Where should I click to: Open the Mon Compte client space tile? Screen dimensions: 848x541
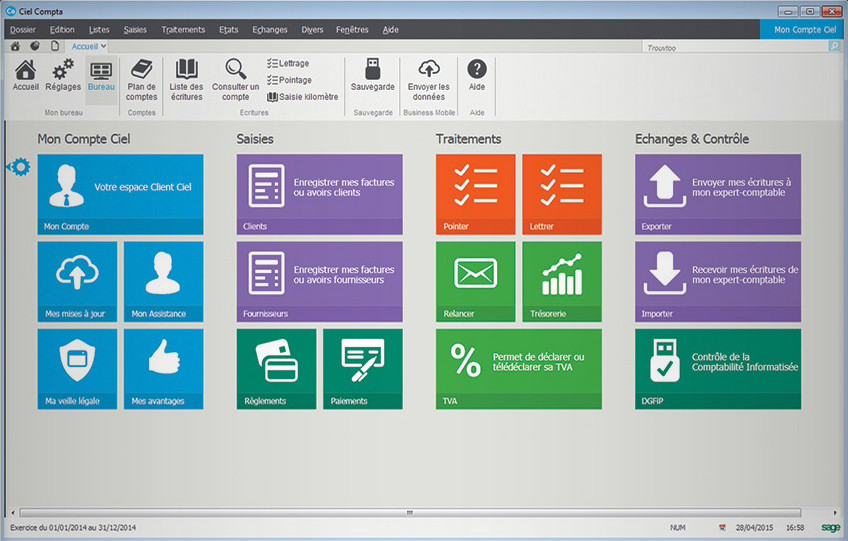click(x=121, y=194)
